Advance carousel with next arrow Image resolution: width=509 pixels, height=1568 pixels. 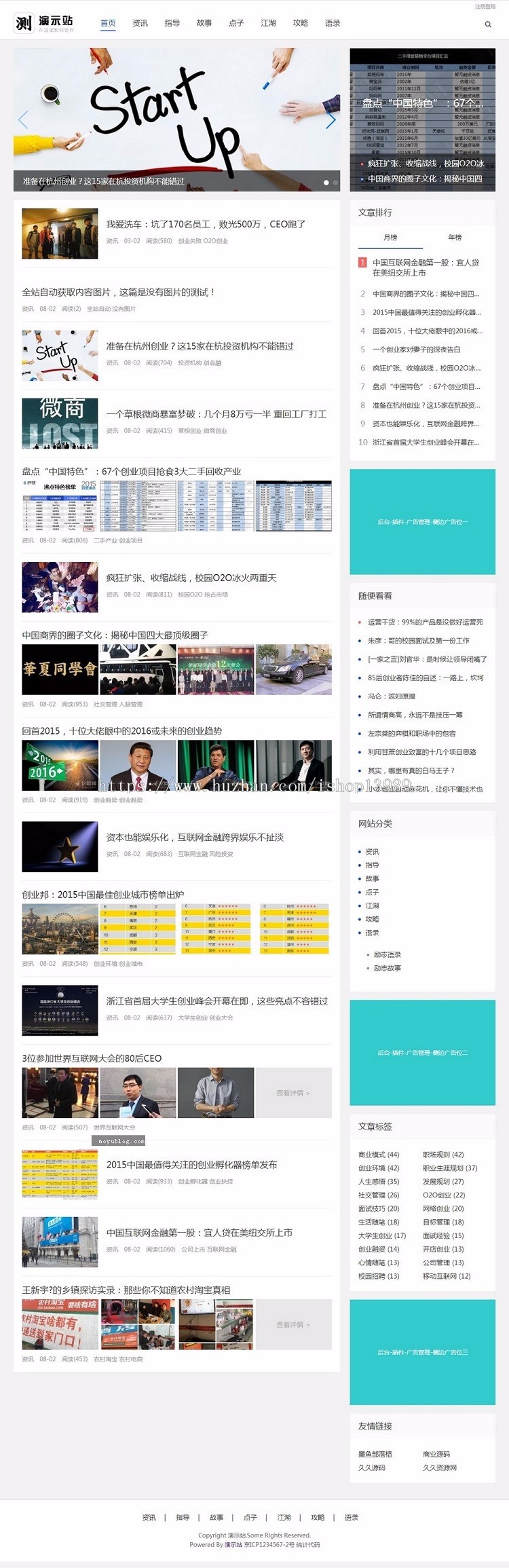coord(331,120)
